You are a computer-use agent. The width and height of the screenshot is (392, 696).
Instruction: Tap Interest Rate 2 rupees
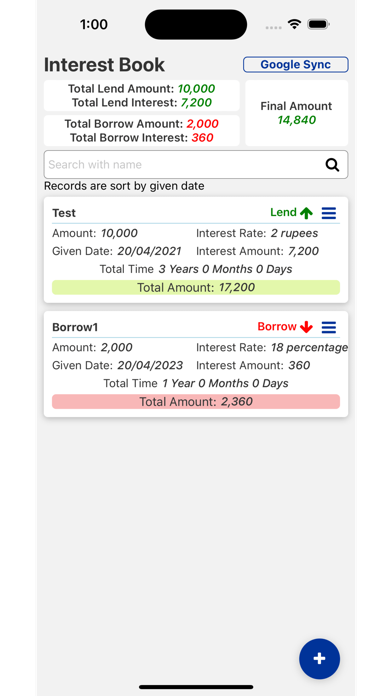pos(257,233)
